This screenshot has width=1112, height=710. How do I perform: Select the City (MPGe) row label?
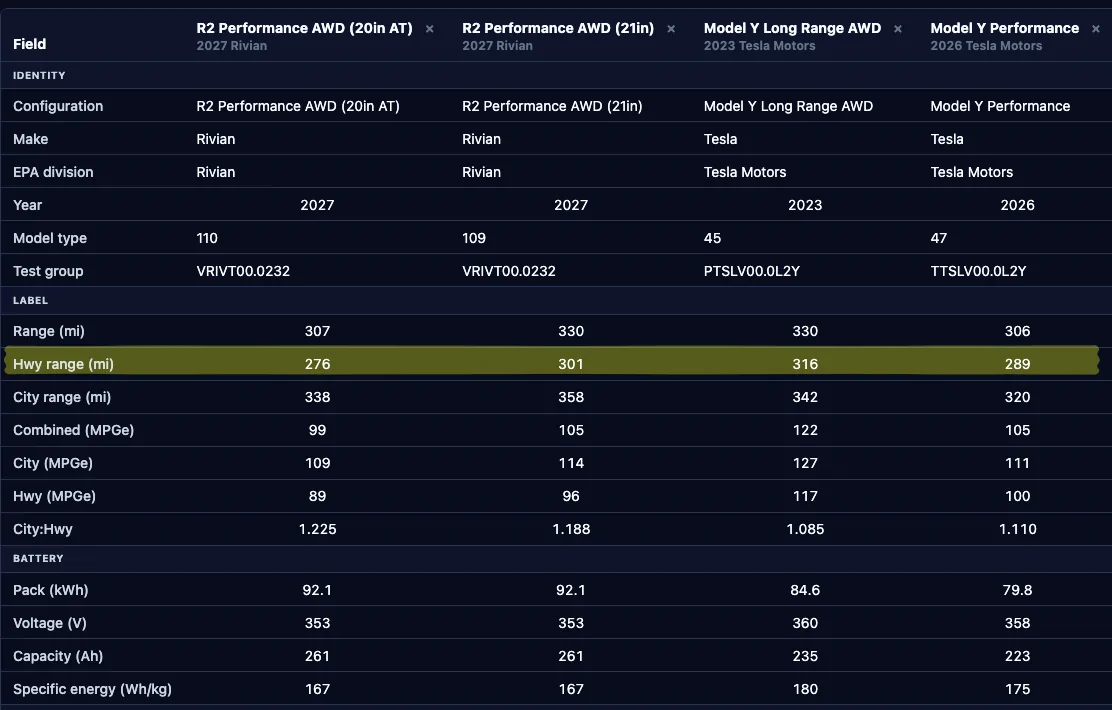(53, 462)
